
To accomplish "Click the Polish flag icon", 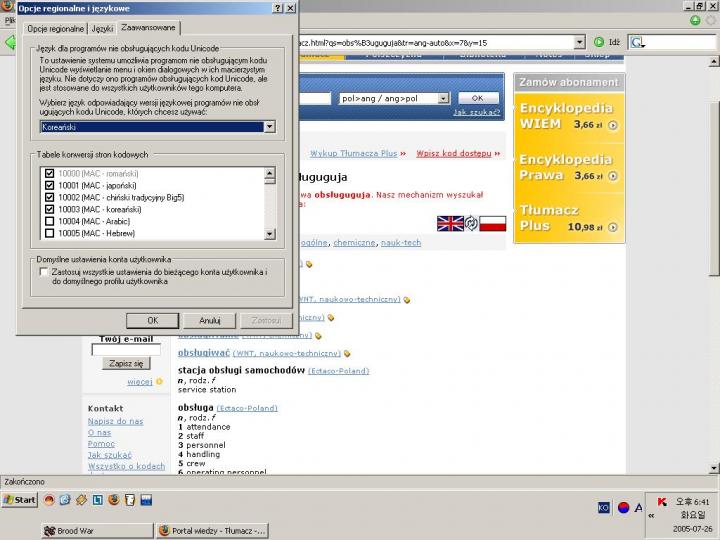I will click(493, 224).
